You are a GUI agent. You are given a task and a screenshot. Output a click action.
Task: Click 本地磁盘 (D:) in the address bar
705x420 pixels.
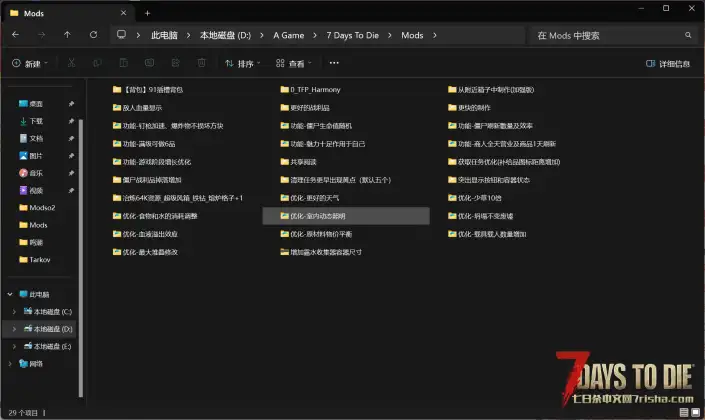point(225,35)
